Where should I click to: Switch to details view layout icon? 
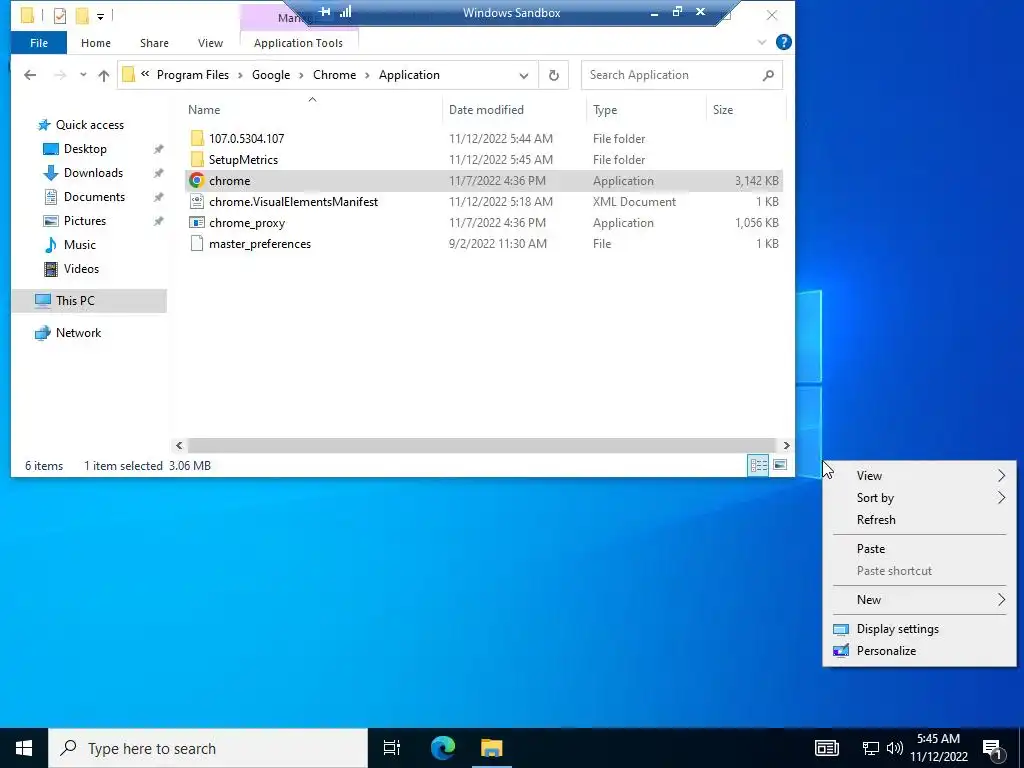(x=758, y=465)
